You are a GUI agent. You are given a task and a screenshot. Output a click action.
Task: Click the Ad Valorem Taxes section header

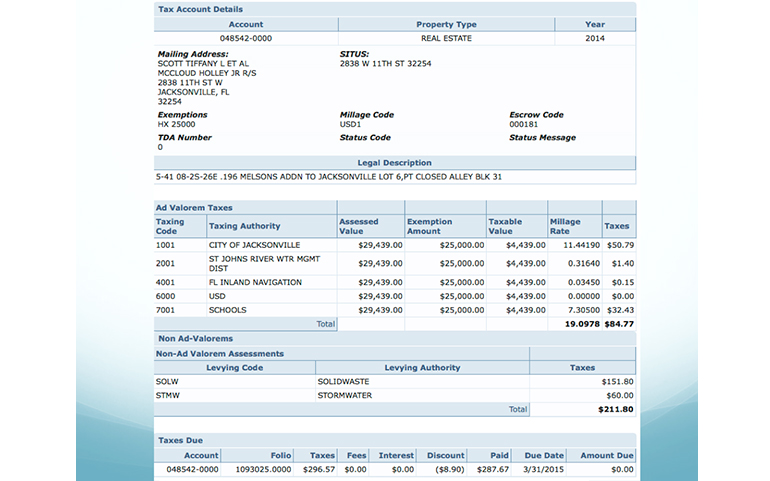click(x=193, y=207)
